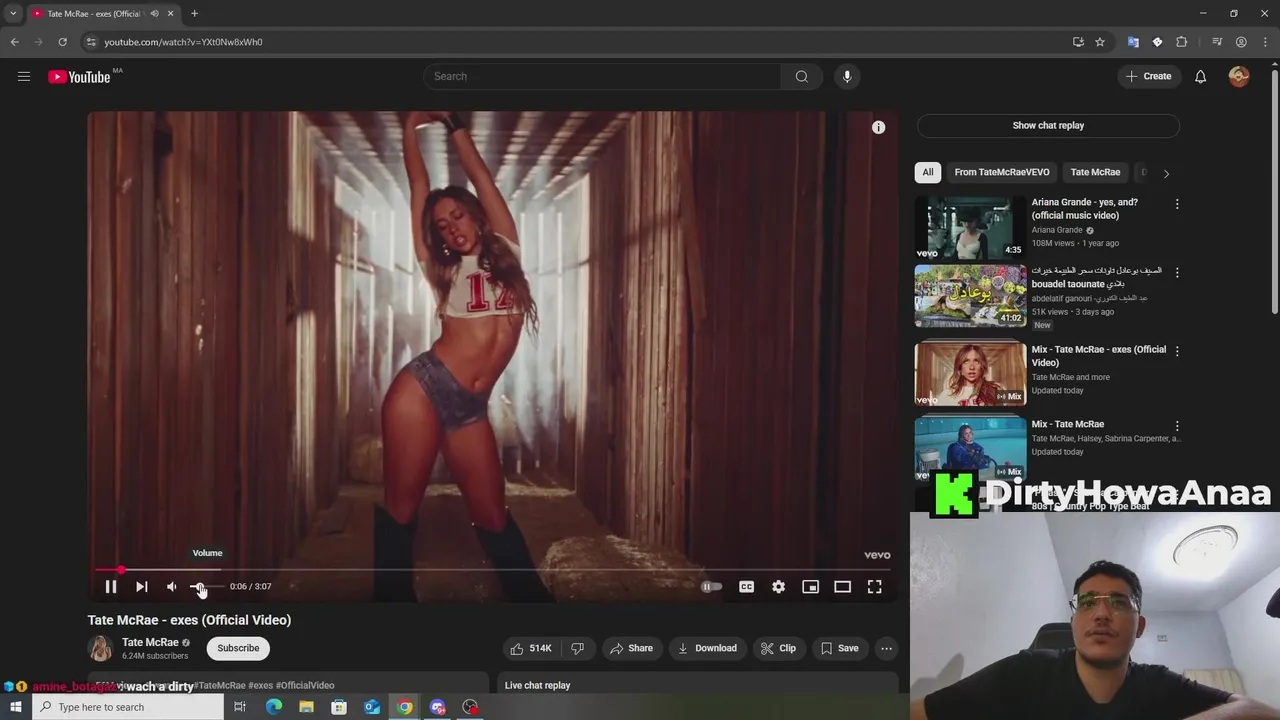Mute the video with speaker icon
The height and width of the screenshot is (720, 1280).
click(x=172, y=587)
